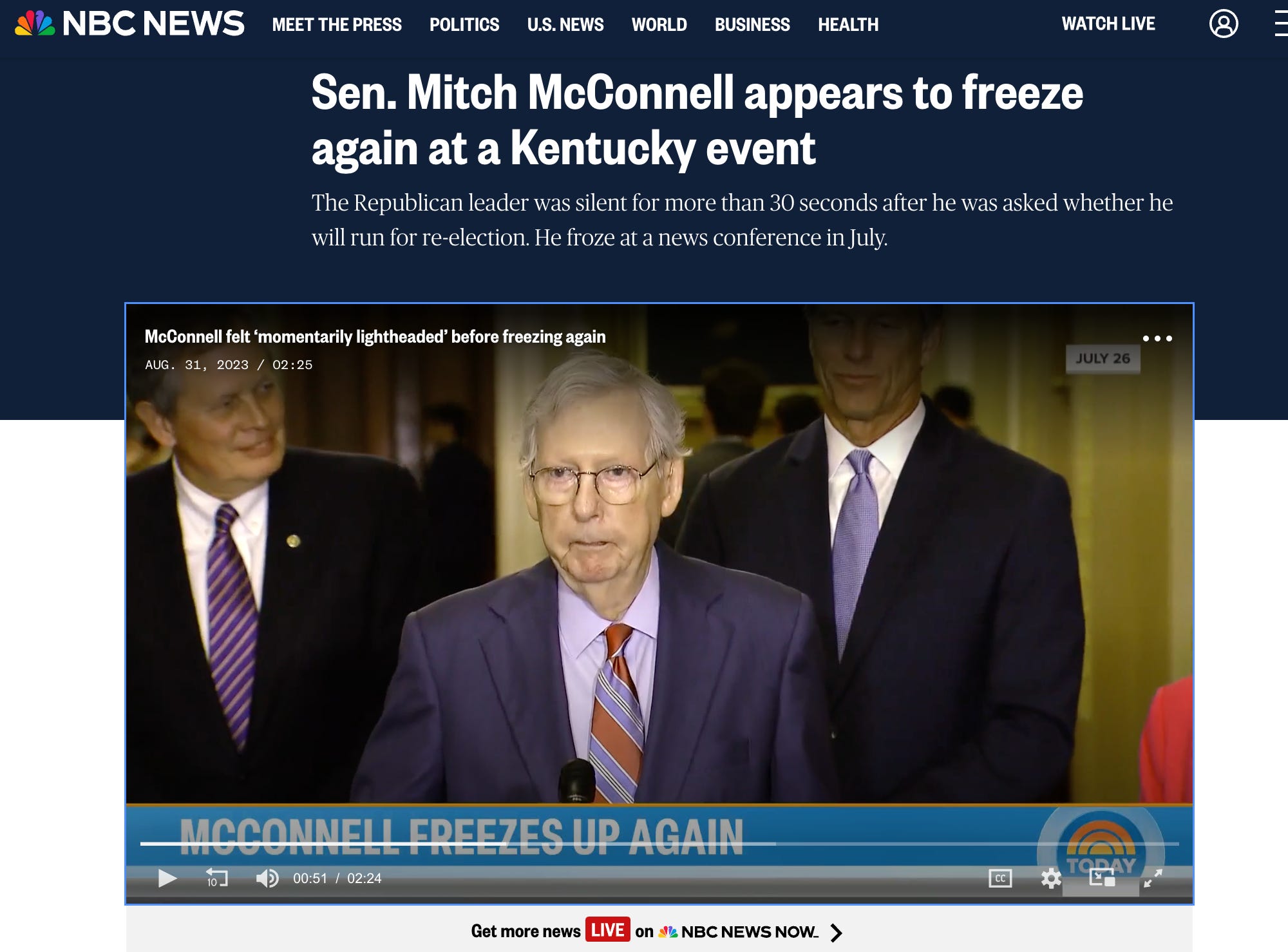Select U.S. News nav item
This screenshot has height=952, width=1288.
coord(565,24)
